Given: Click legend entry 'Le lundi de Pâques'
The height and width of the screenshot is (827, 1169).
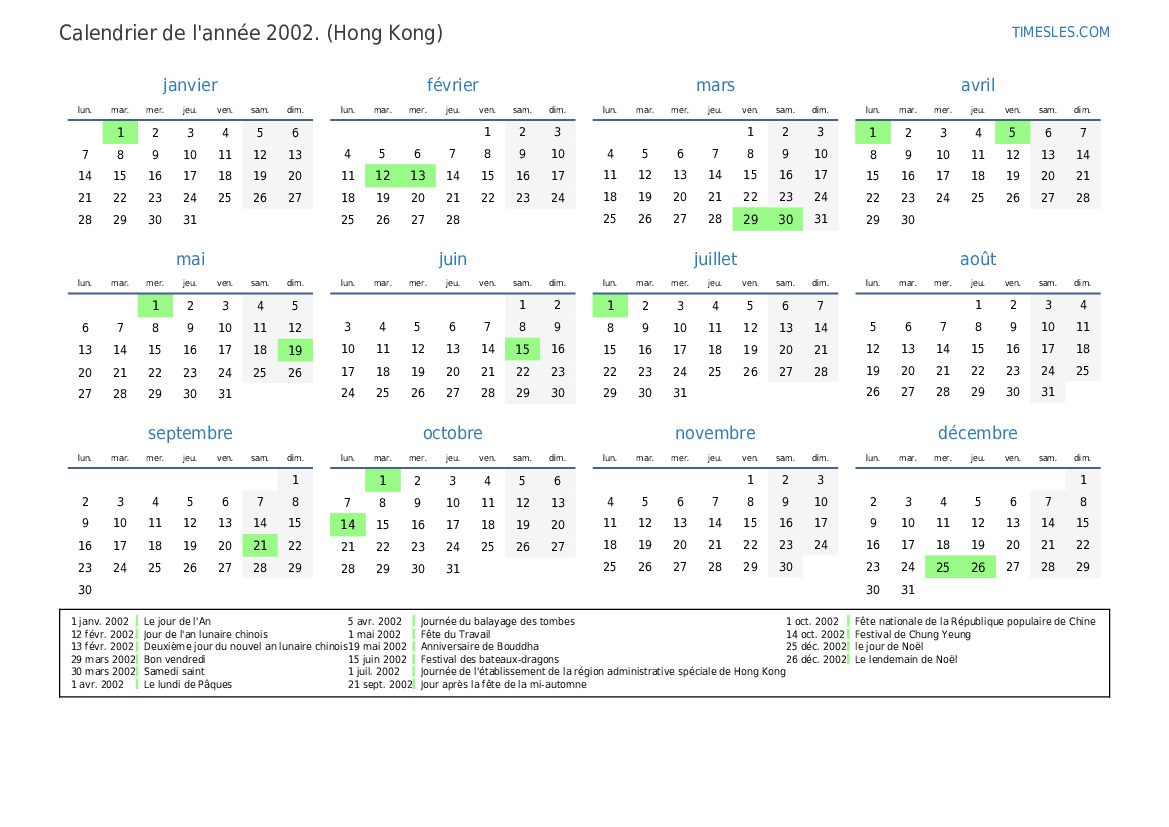Looking at the screenshot, I should pyautogui.click(x=187, y=685).
